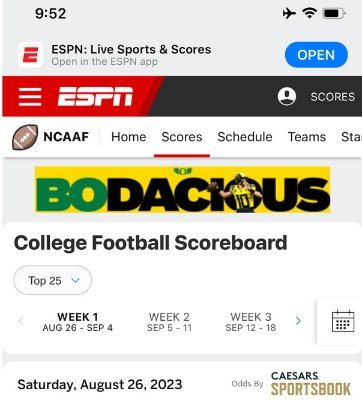The width and height of the screenshot is (362, 400).
Task: Go to next weeks with right chevron
Action: pyautogui.click(x=298, y=321)
